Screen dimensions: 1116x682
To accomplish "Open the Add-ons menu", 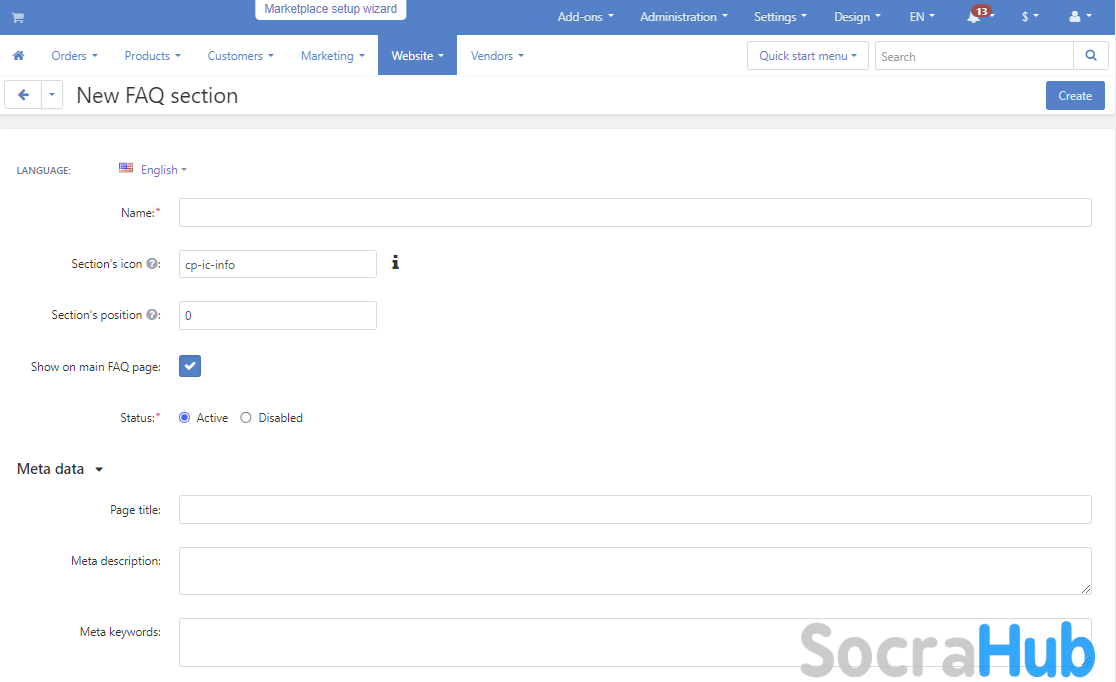I will tap(585, 17).
